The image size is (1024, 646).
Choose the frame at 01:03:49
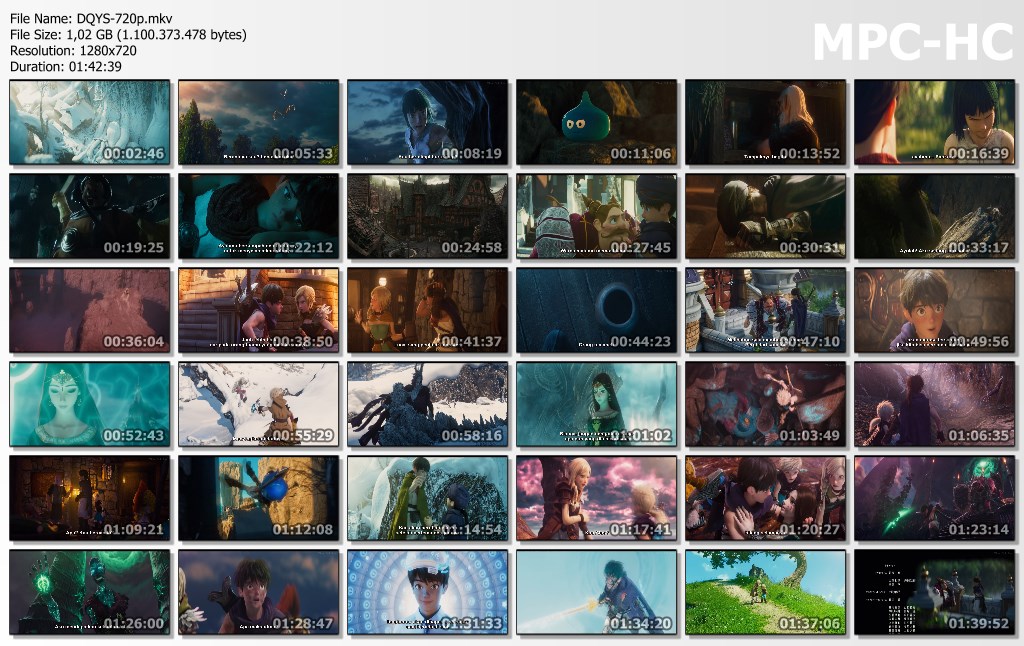coord(765,404)
